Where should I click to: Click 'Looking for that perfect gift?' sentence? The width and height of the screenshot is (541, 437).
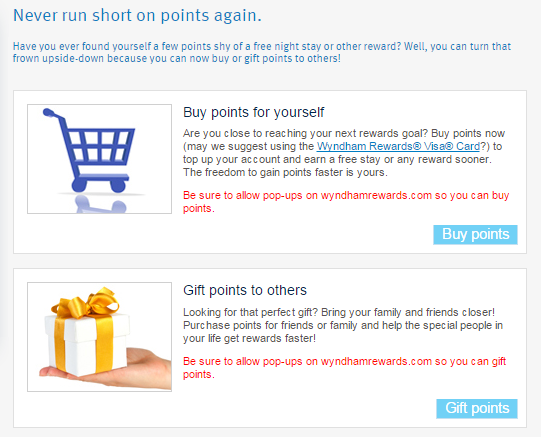click(250, 312)
